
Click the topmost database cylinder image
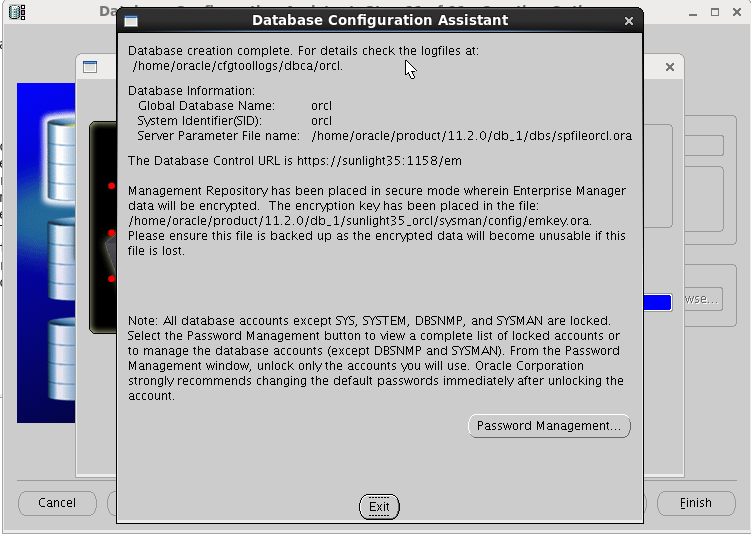(61, 159)
